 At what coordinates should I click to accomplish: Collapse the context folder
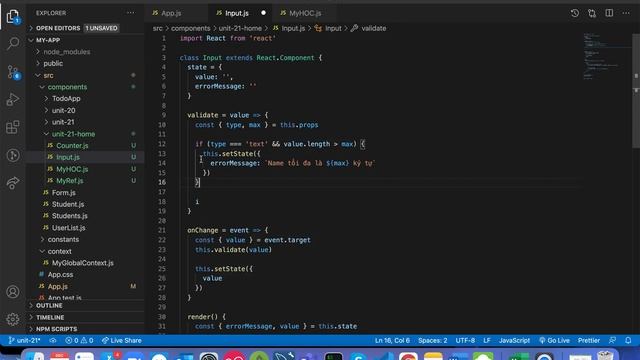point(86,251)
